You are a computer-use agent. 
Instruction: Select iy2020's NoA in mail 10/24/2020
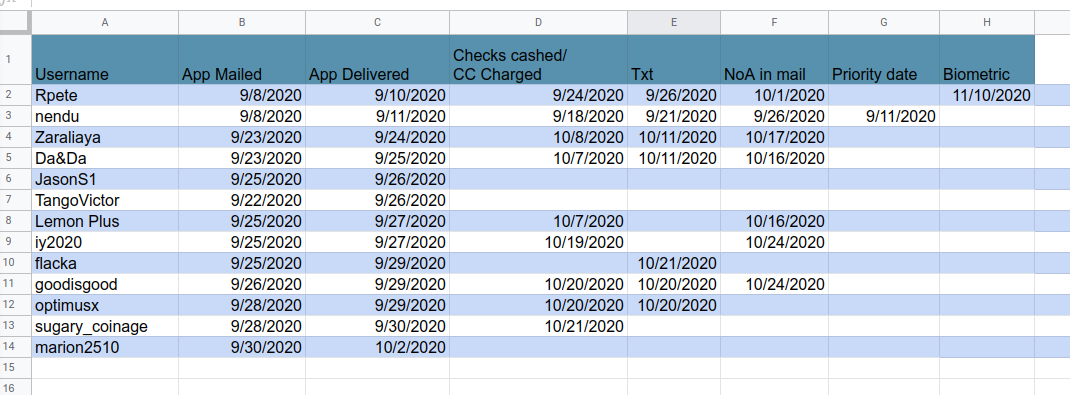coord(775,242)
